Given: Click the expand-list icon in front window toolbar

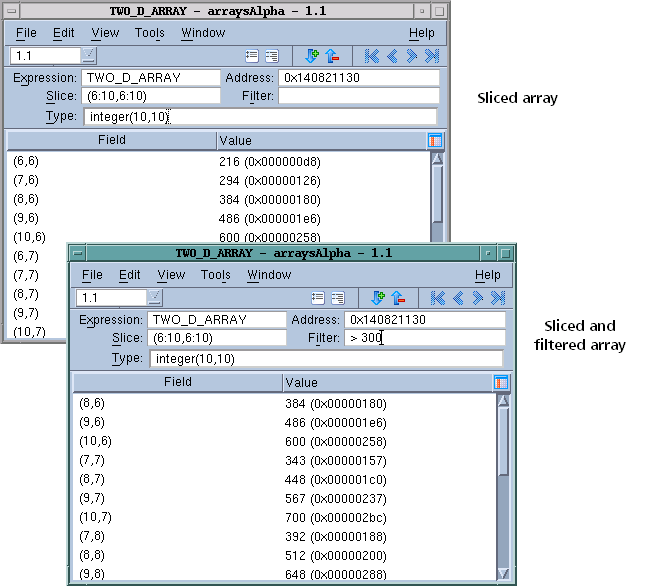Looking at the screenshot, I should [x=318, y=298].
